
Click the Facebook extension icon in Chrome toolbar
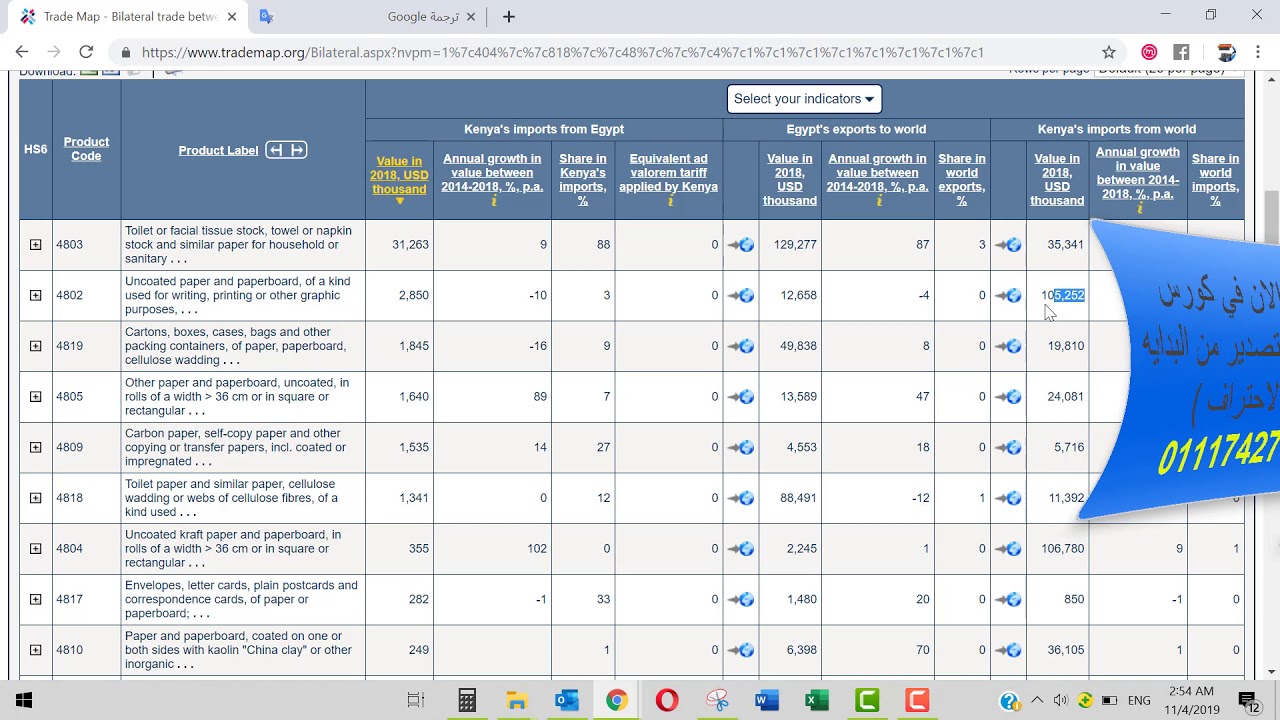pyautogui.click(x=1181, y=52)
